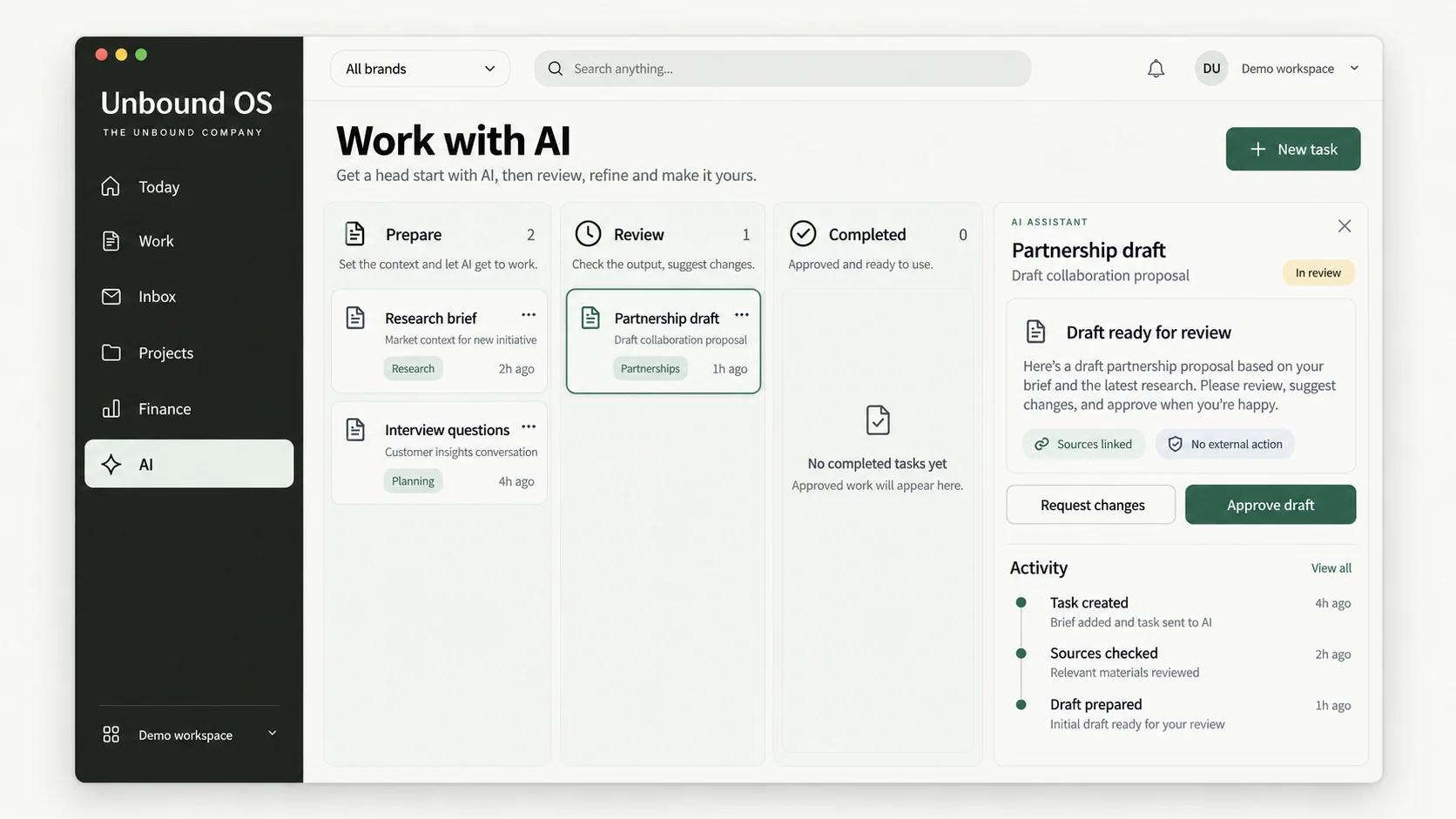Open the Demo workspace menu in header

[x=1299, y=69]
